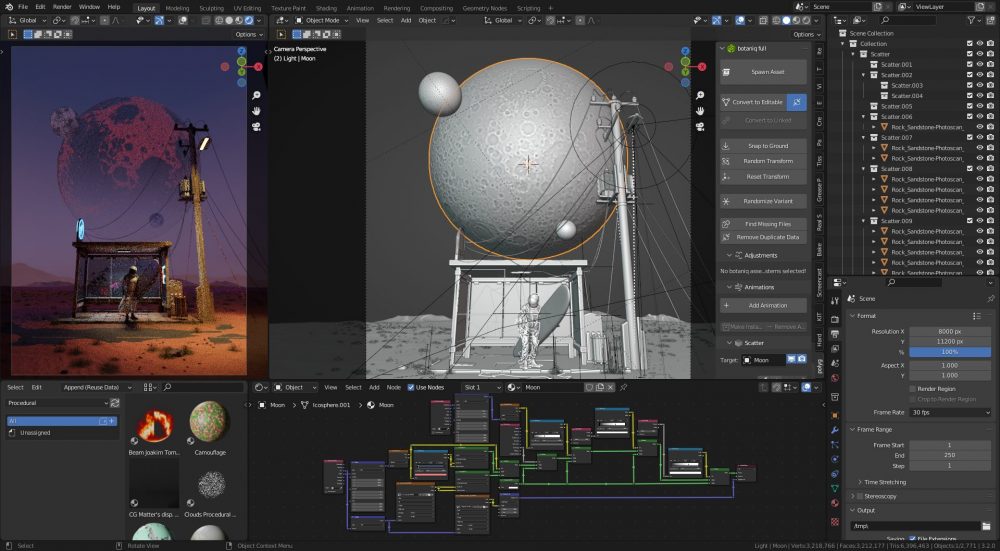
Task: Hide Scatter.005 collection with eye icon
Action: click(x=980, y=106)
